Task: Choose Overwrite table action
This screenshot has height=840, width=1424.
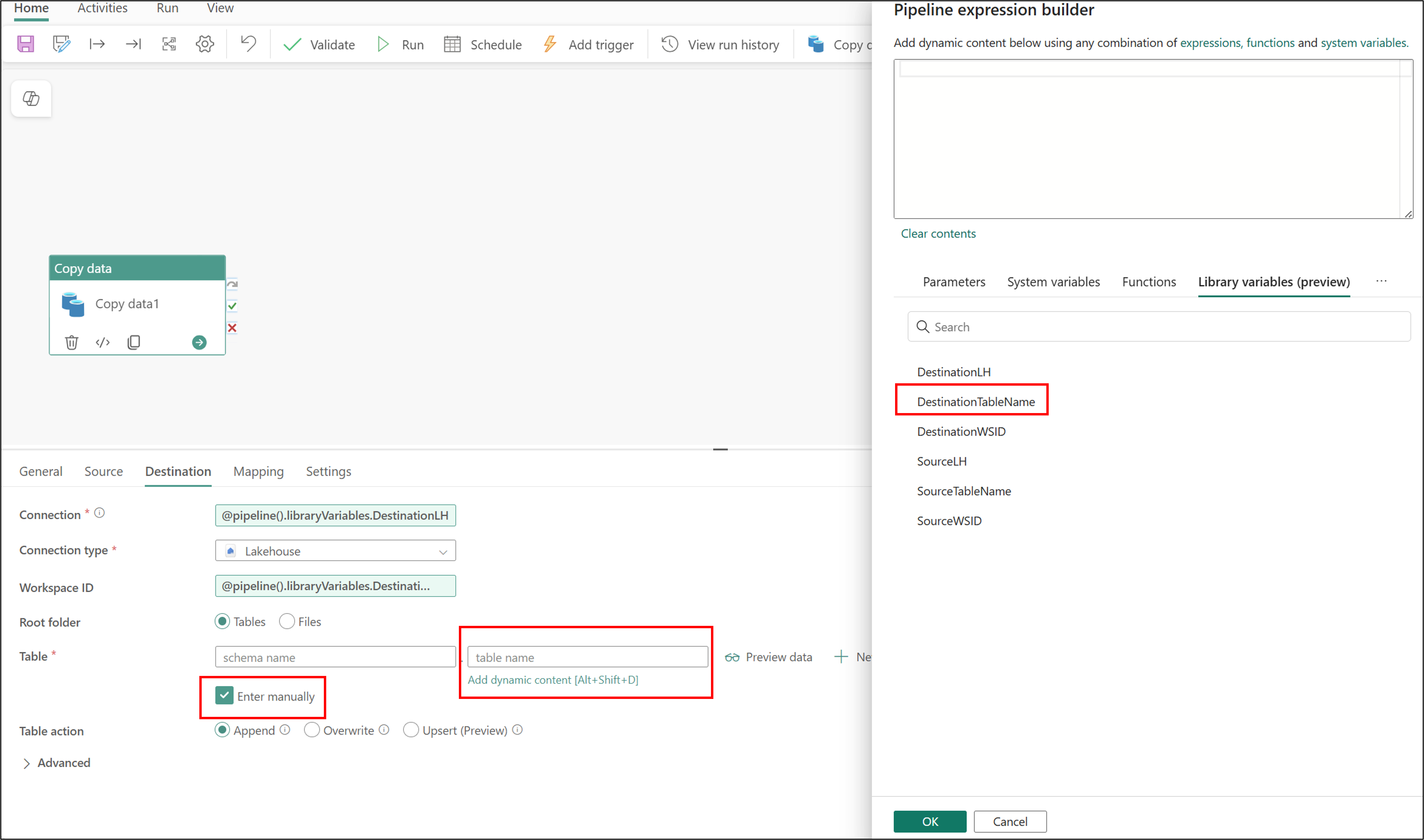Action: coord(312,730)
